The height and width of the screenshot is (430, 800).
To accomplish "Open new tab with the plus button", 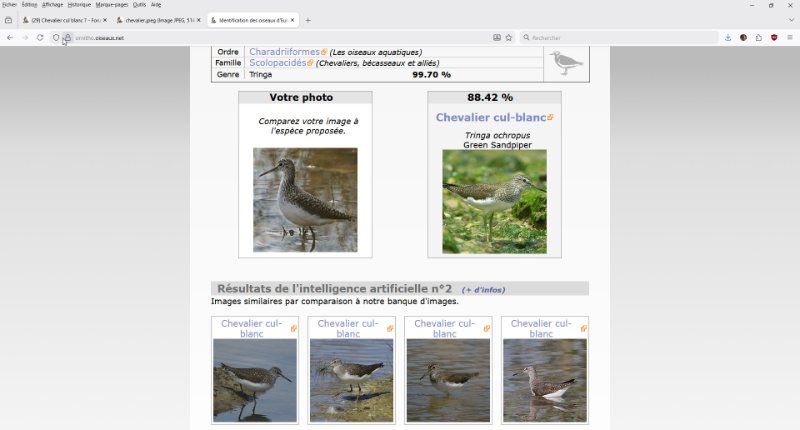I will point(307,20).
